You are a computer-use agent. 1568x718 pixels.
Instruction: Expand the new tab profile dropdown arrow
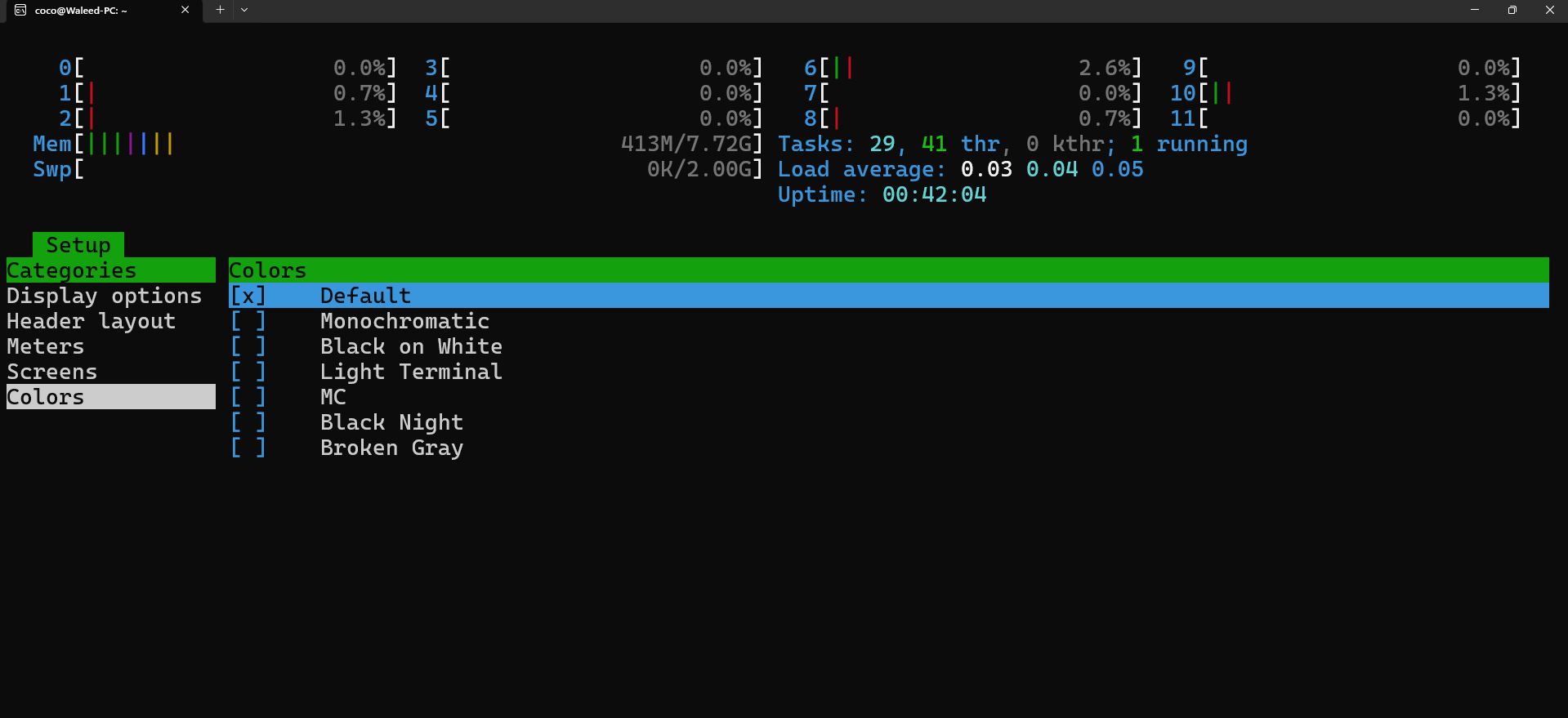244,10
